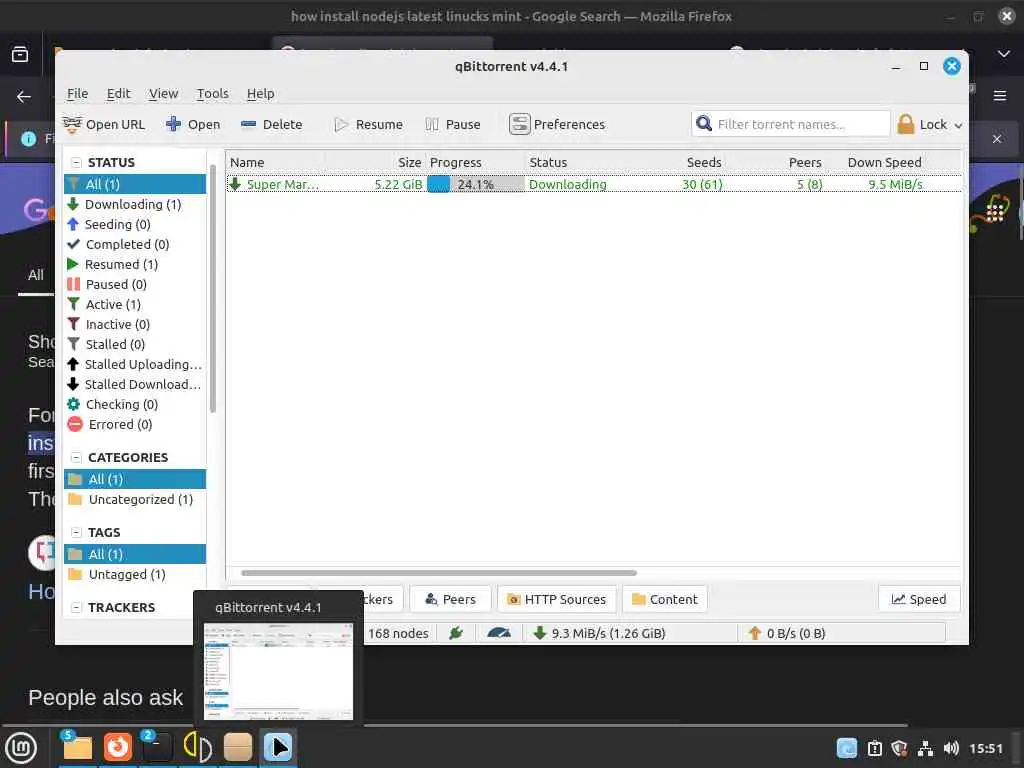Image resolution: width=1024 pixels, height=768 pixels.
Task: Click the green connection status plug icon
Action: coord(456,633)
